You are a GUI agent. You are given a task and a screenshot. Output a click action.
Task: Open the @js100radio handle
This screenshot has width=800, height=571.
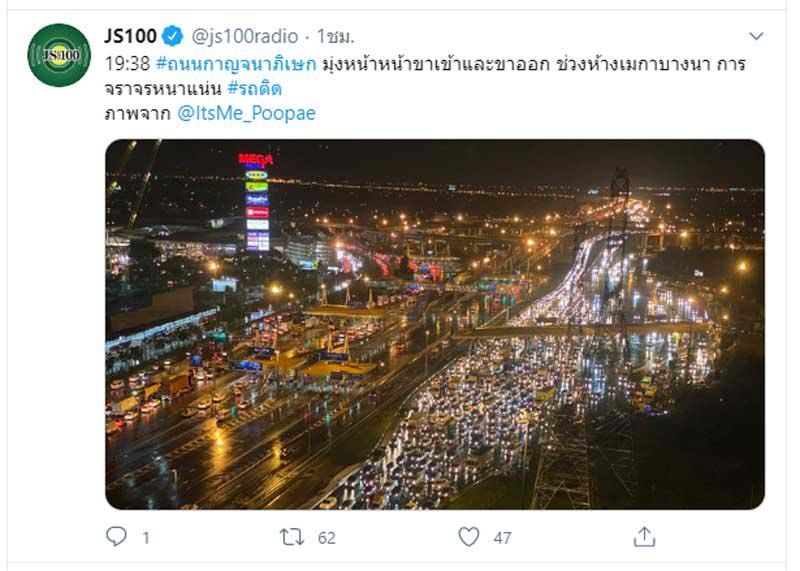[x=244, y=36]
